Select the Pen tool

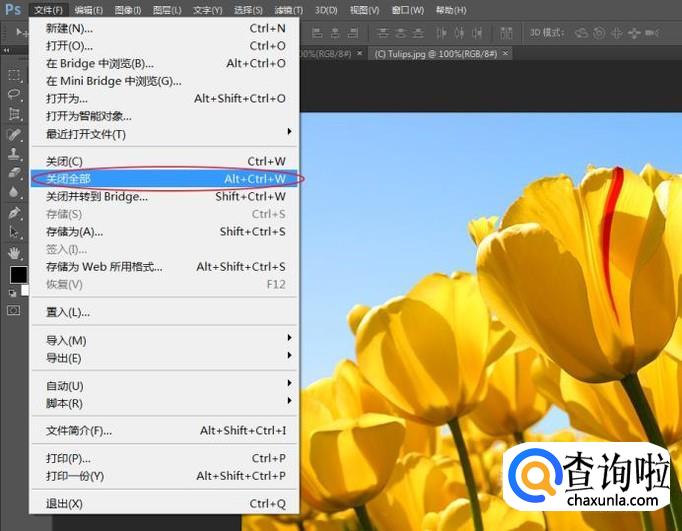point(14,213)
